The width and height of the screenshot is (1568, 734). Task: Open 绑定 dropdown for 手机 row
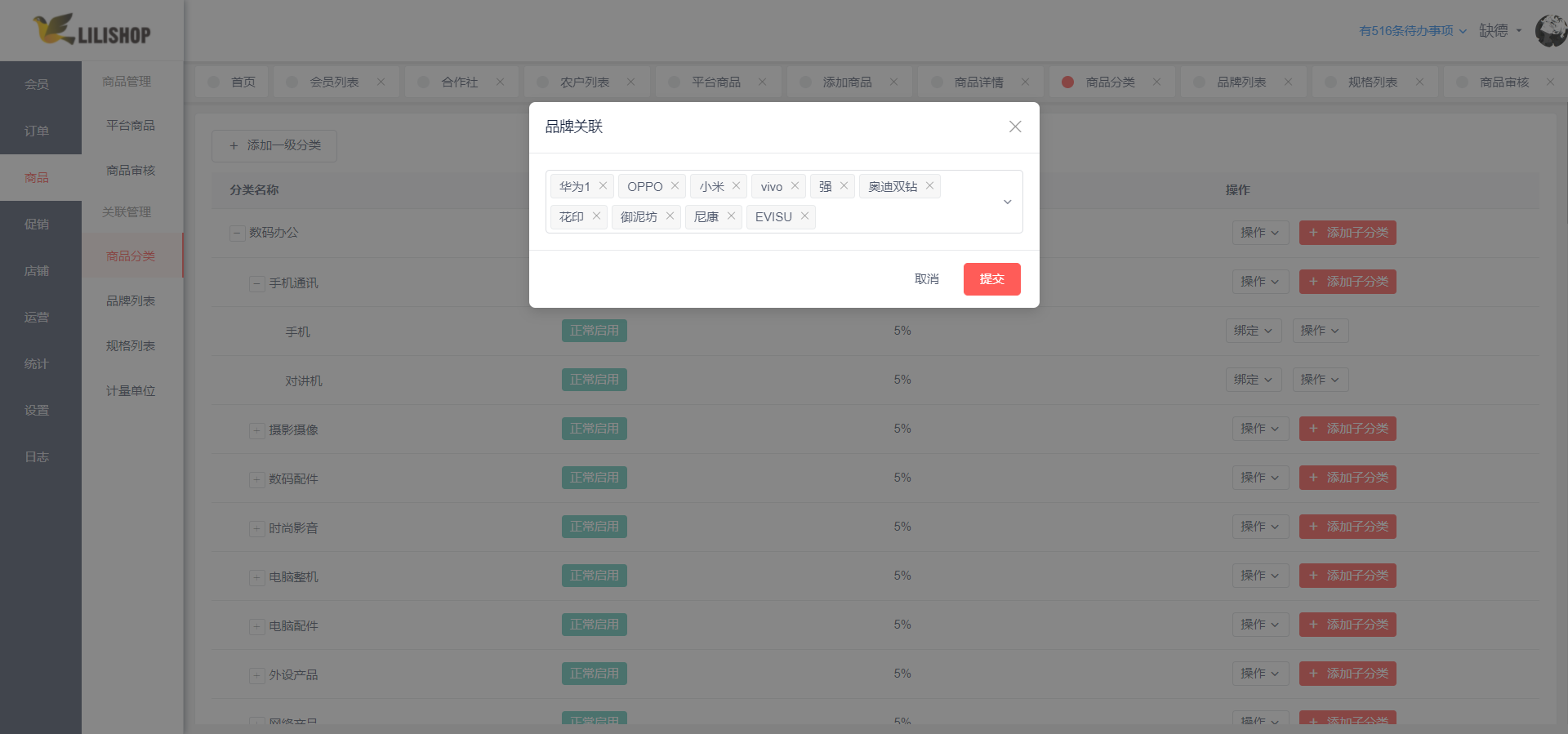1254,331
